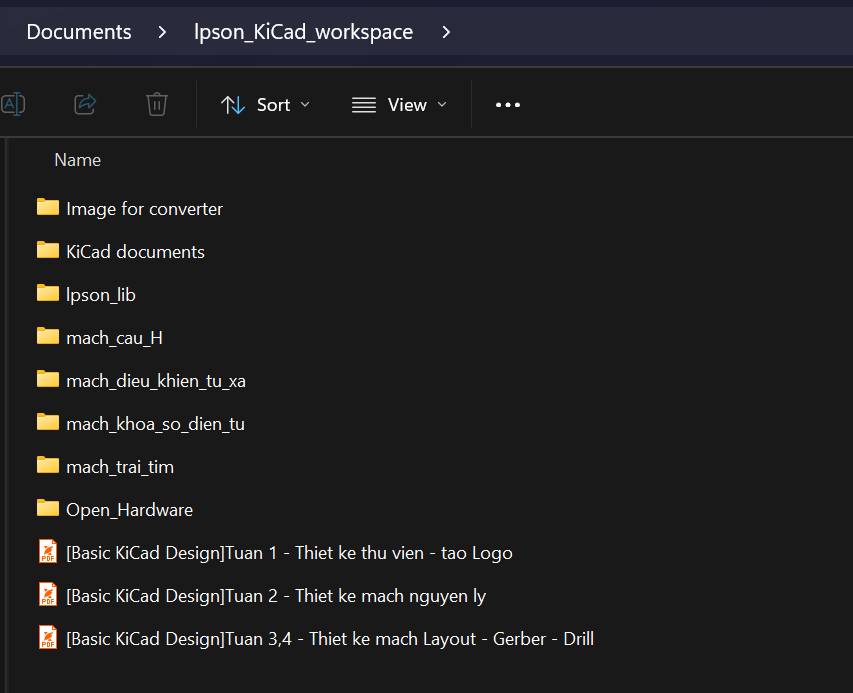The image size is (853, 693).
Task: Click the PDF icon of Tuan 1 file
Action: pyautogui.click(x=48, y=552)
